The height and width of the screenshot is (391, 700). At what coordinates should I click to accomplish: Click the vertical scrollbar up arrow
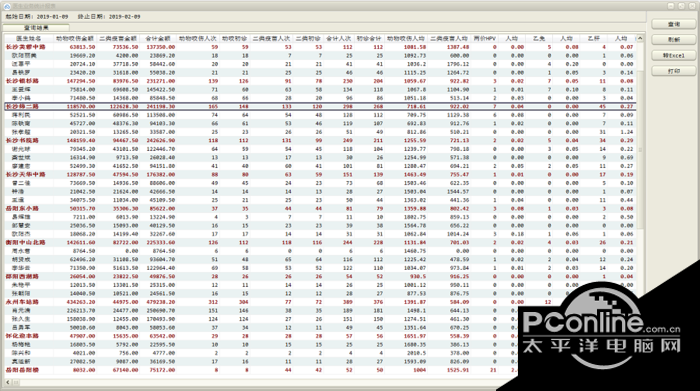pyautogui.click(x=640, y=38)
